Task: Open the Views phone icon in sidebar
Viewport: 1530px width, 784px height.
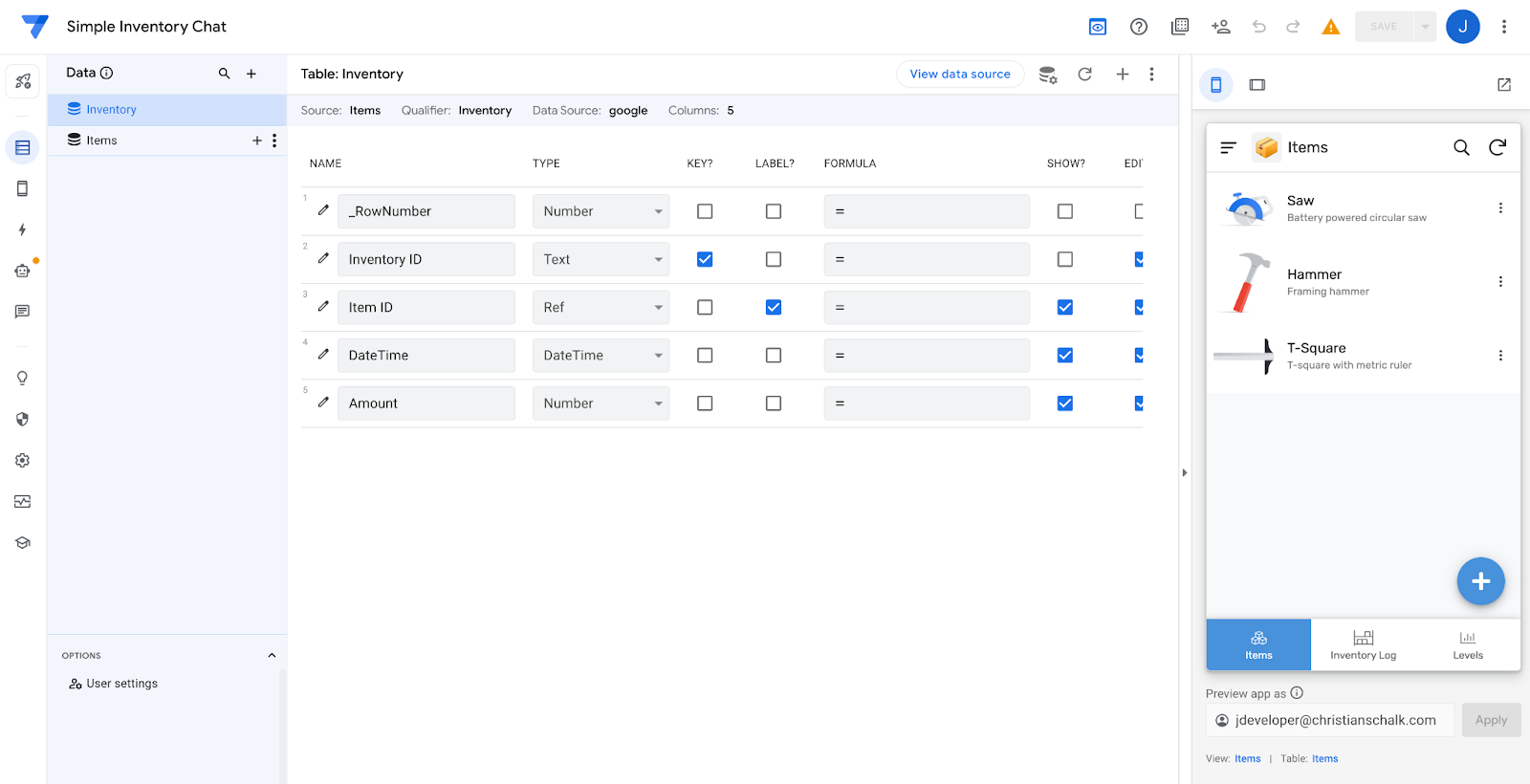Action: [x=22, y=188]
